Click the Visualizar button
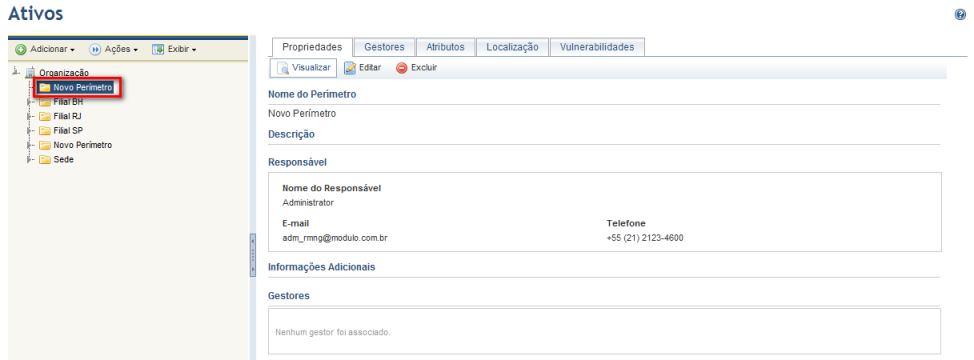 point(303,68)
